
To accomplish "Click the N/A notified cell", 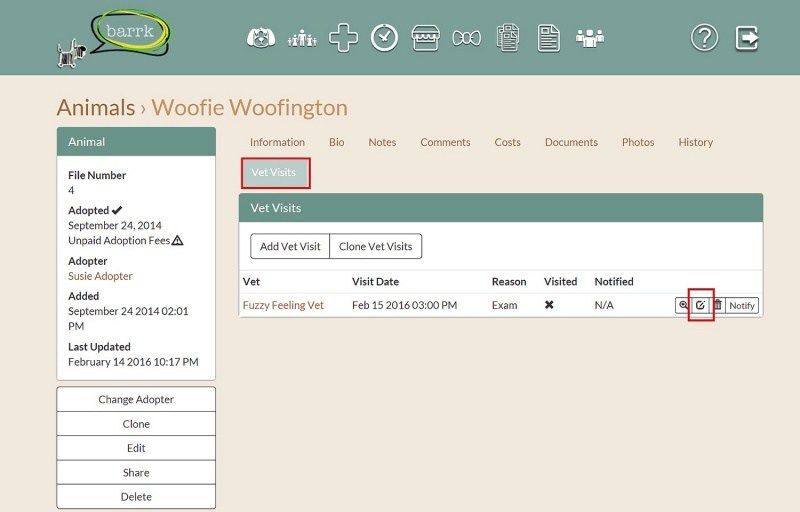I will (604, 305).
